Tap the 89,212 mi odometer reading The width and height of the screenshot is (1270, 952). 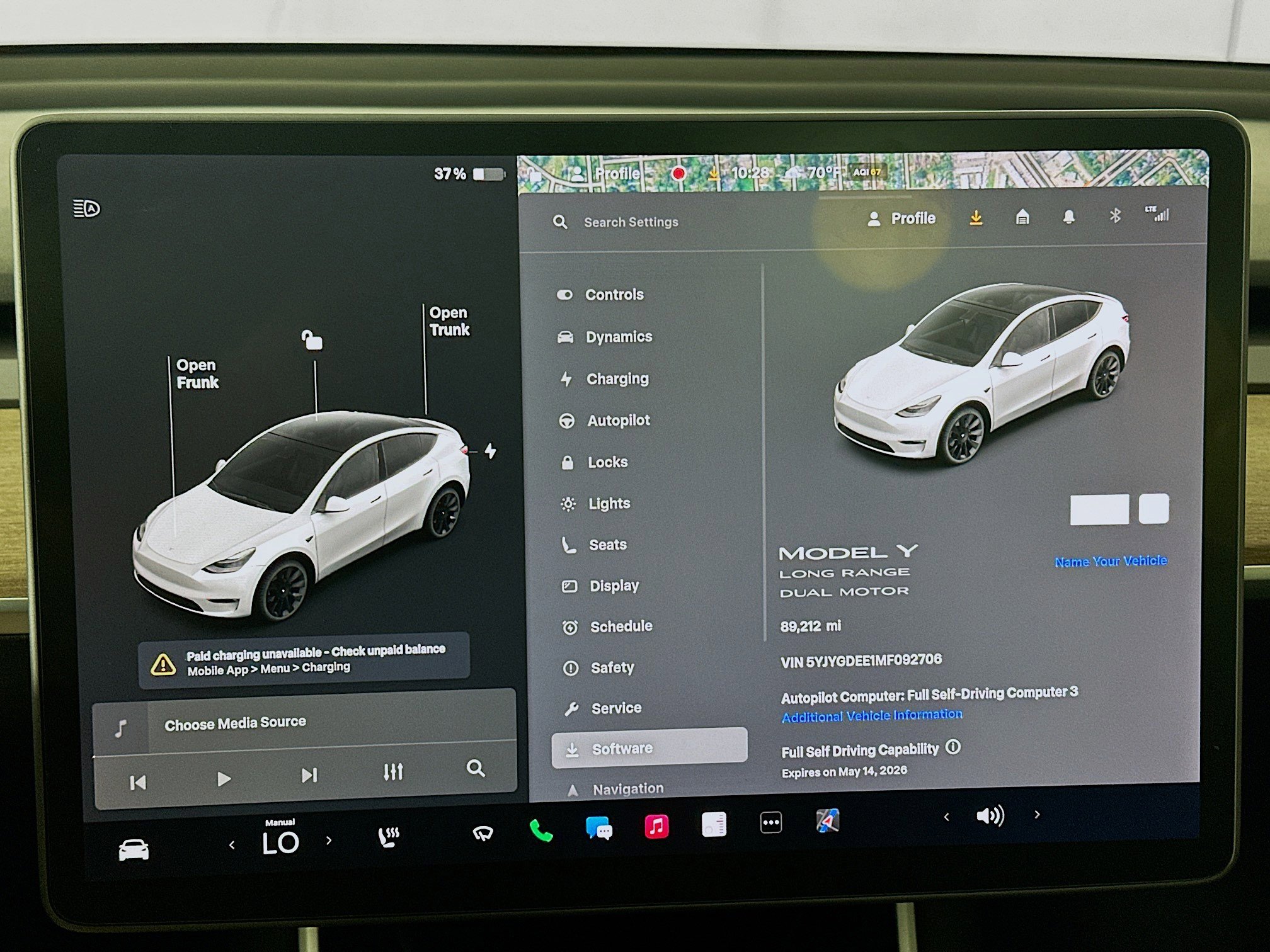(811, 626)
